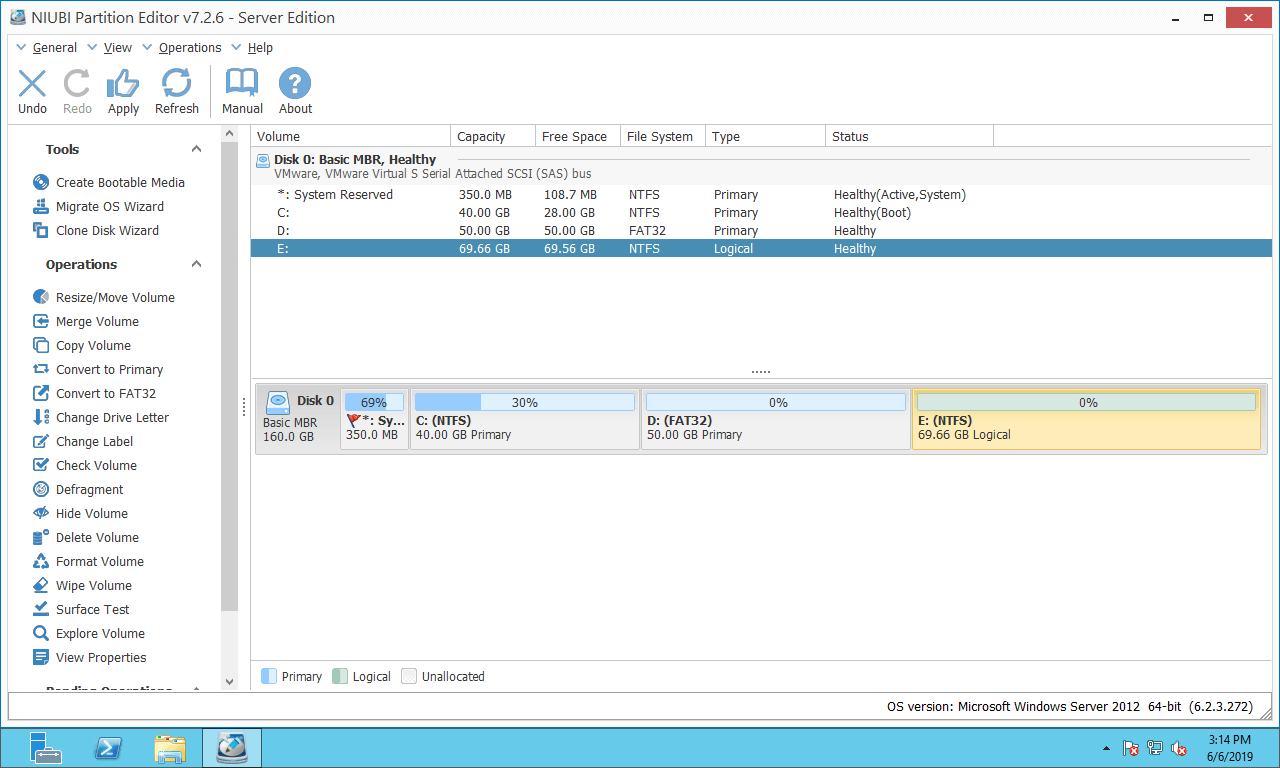Viewport: 1280px width, 768px height.
Task: Click the Apply thumbs-up icon
Action: click(123, 91)
